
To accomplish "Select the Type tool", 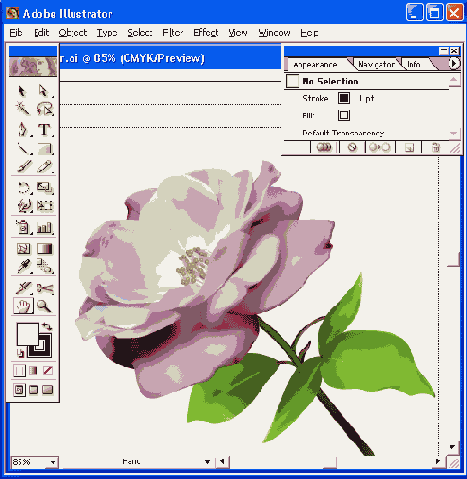I will 44,129.
